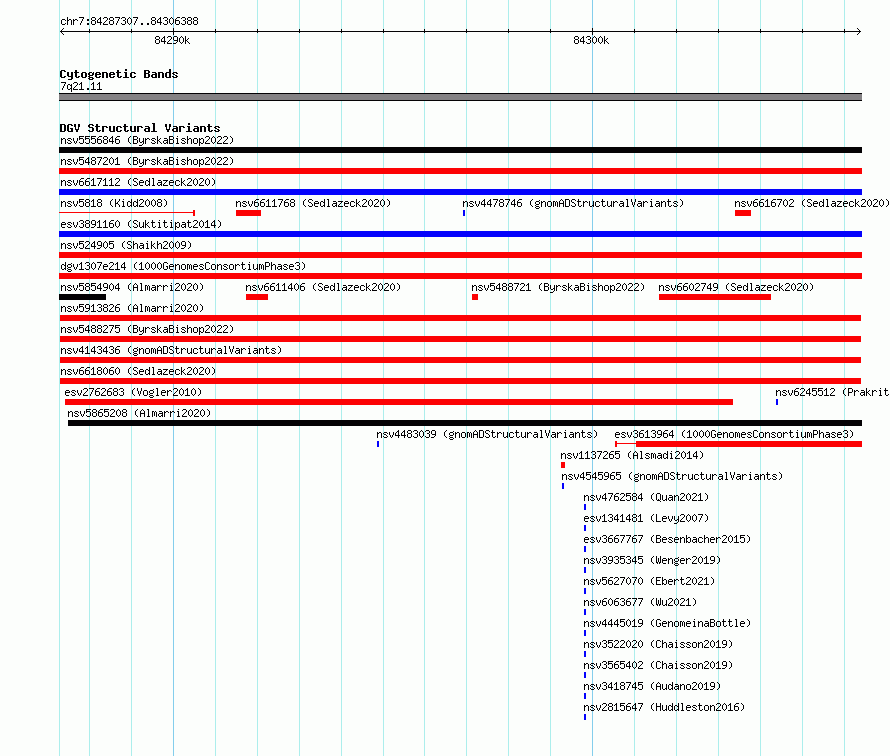The width and height of the screenshot is (890, 756).
Task: Select the nsv5487201 (ByrskaBishop2022) label
Action: tap(147, 161)
